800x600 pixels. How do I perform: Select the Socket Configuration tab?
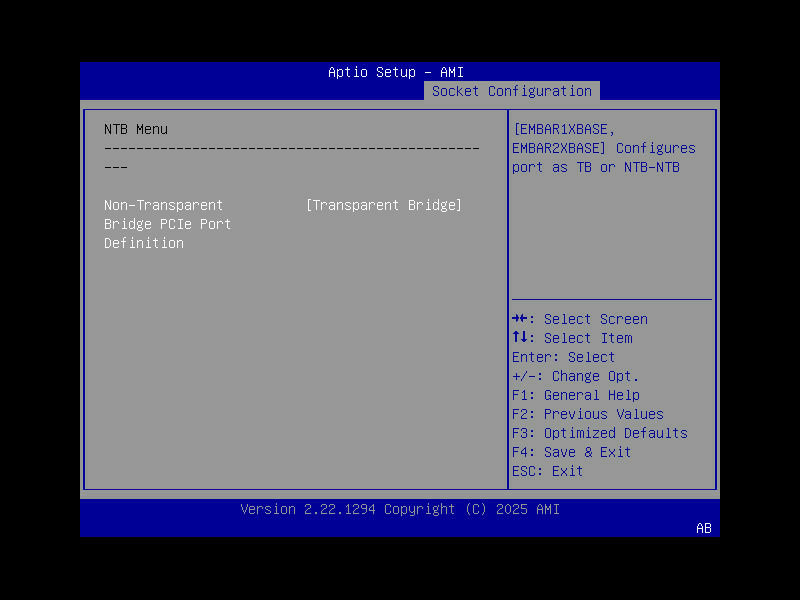coord(511,91)
